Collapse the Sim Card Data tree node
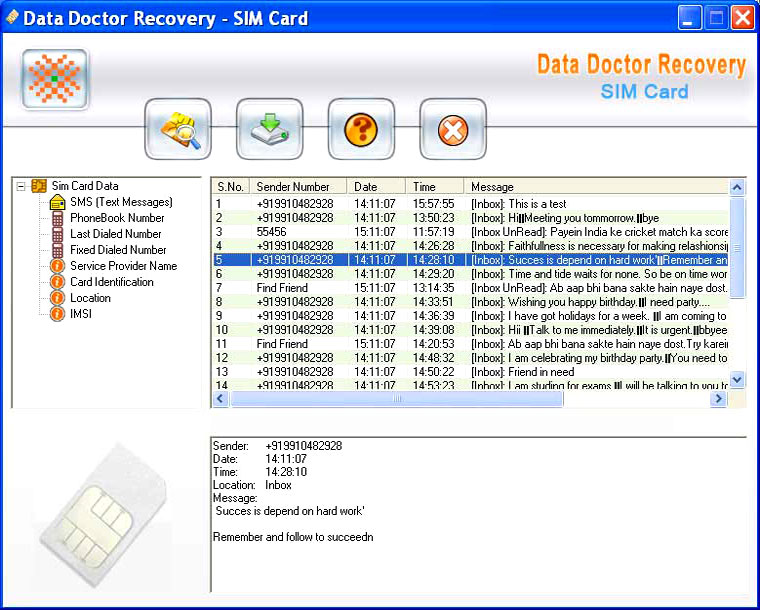Screen dimensions: 760x610 (x=20, y=186)
